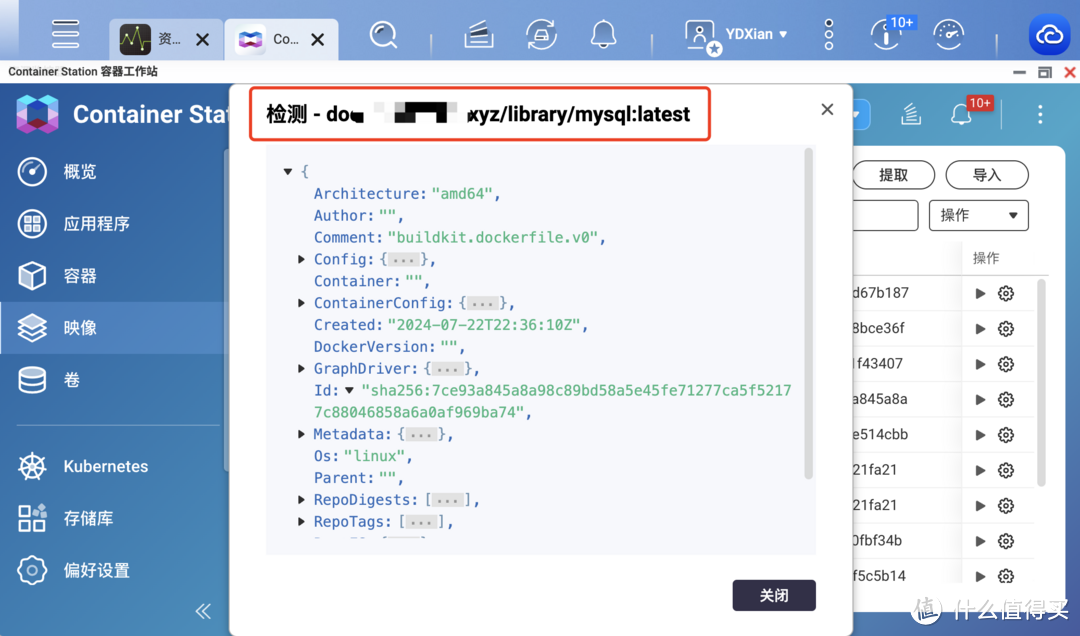Click the 提取 pull button

tap(893, 174)
